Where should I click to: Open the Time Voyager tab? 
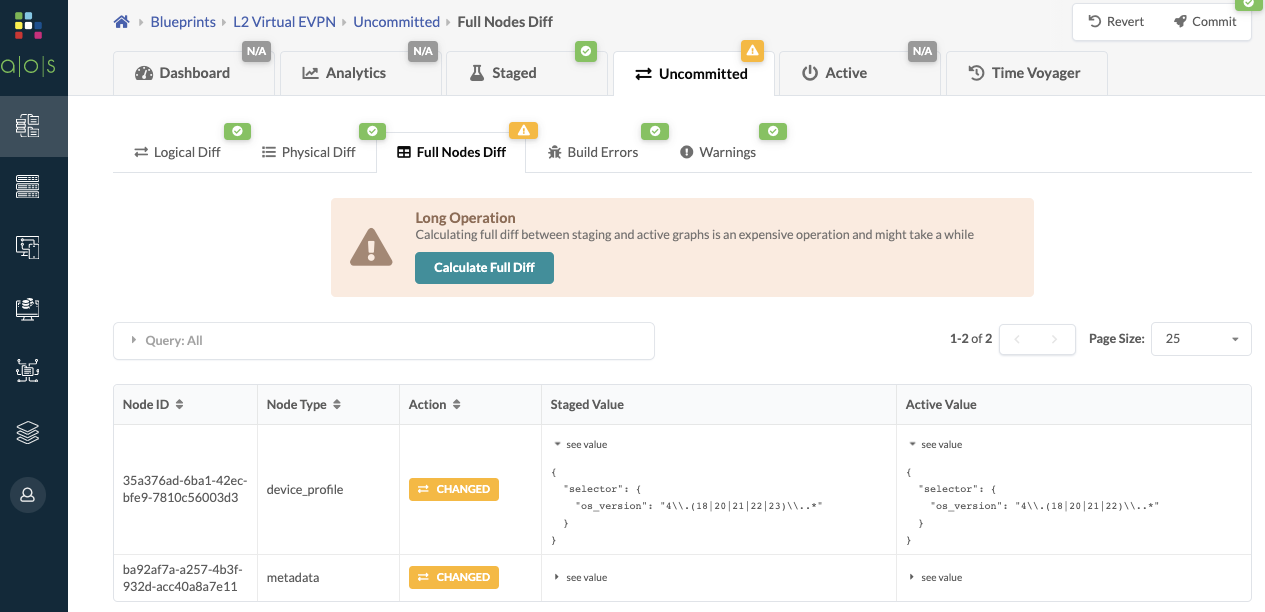[x=1026, y=72]
